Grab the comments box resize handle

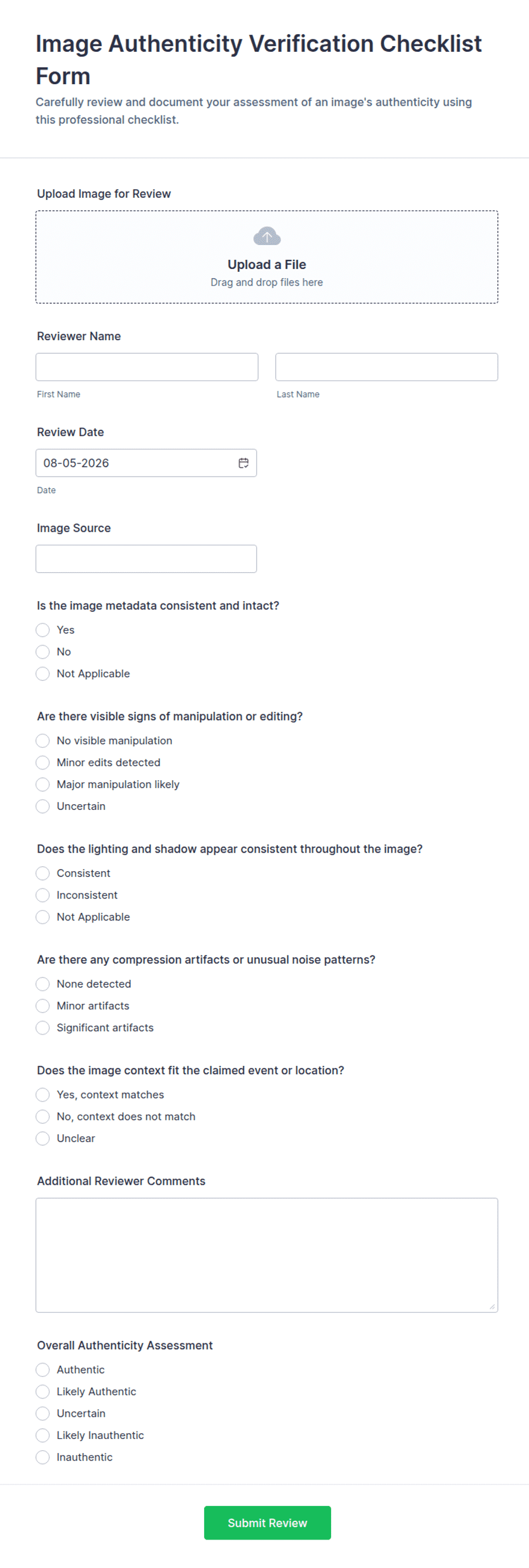point(493,1307)
